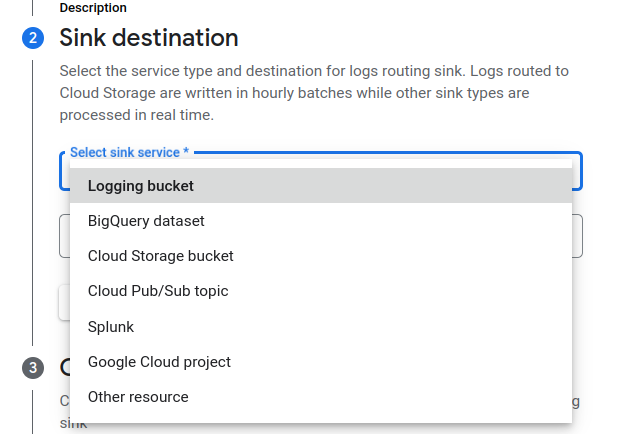Pick the Cloud Storage bucket option
The width and height of the screenshot is (628, 434).
pos(321,256)
